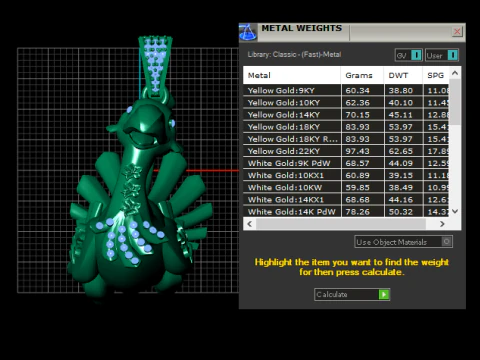The image size is (480, 360).
Task: Click the 60.89 grams cell
Action: 363,175
